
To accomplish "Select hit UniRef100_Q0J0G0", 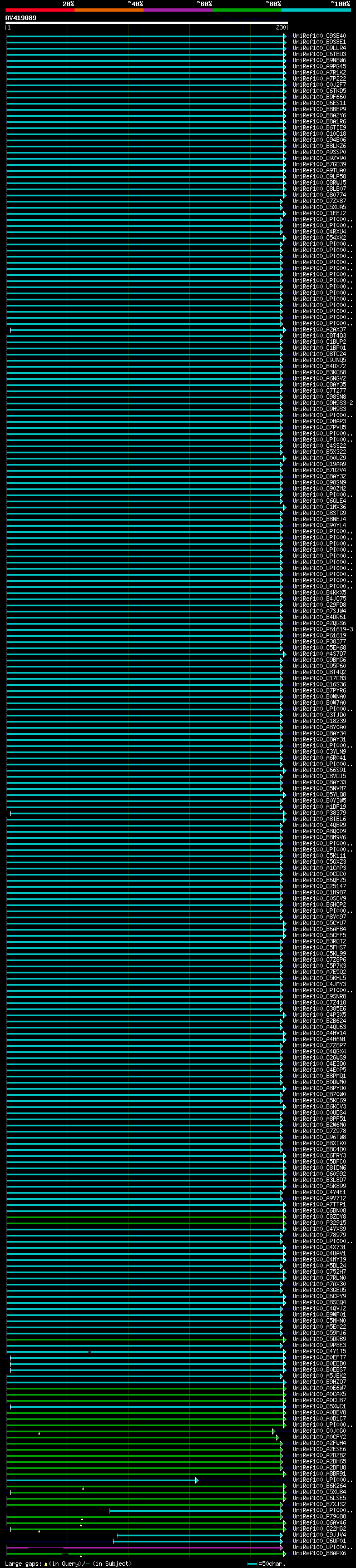I will point(319,1431).
